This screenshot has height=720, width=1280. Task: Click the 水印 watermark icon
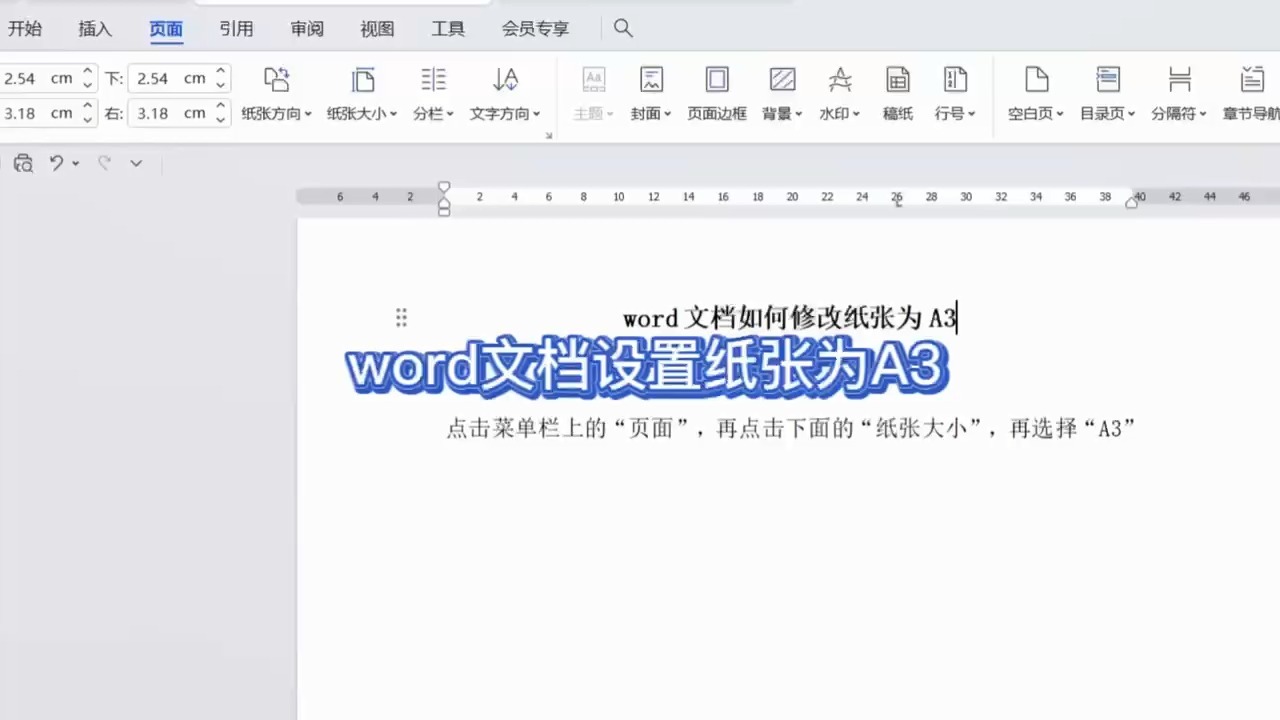[x=840, y=79]
